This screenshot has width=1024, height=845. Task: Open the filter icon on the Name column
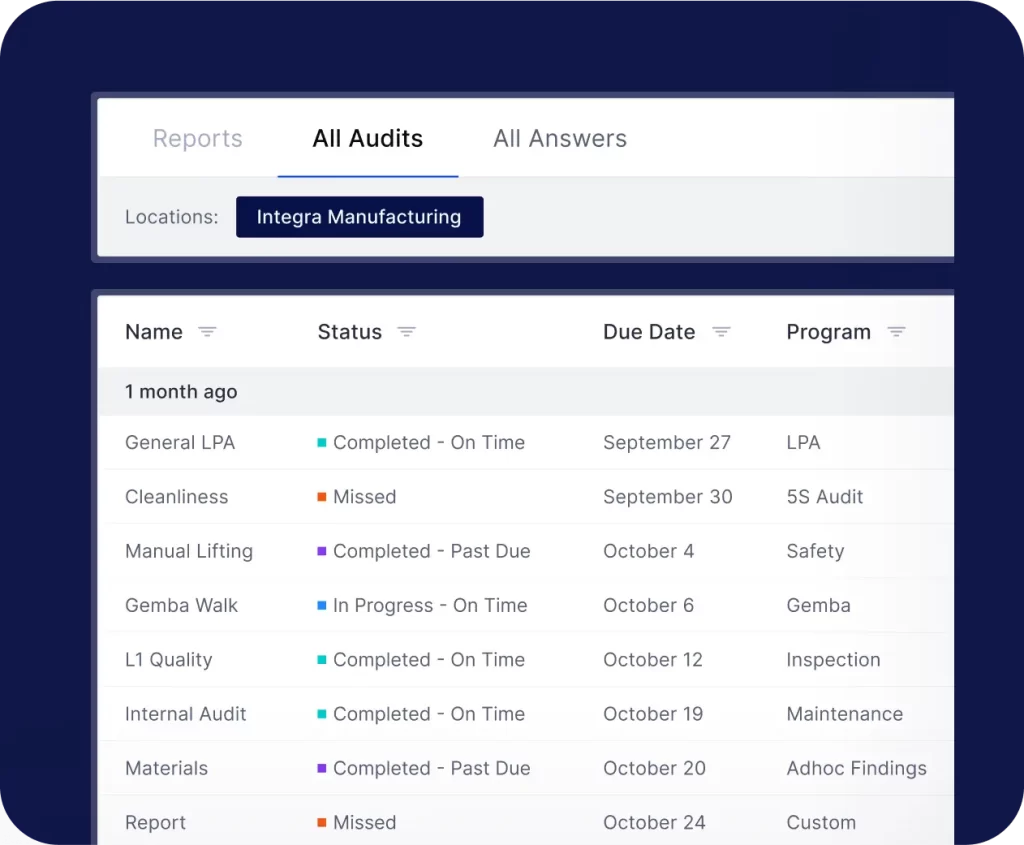pos(208,331)
